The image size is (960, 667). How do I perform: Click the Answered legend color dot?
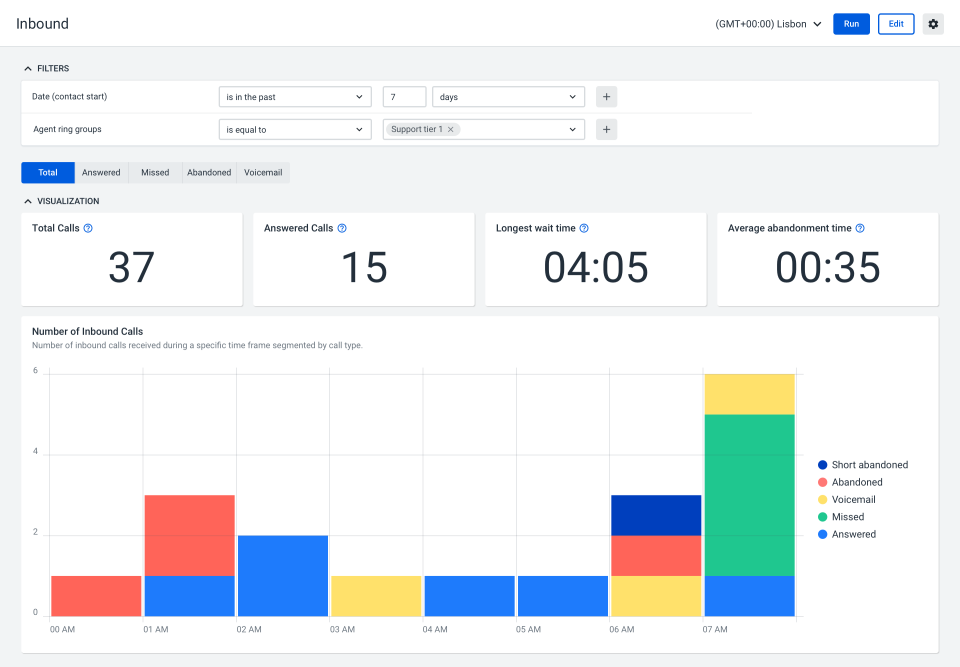click(x=824, y=534)
